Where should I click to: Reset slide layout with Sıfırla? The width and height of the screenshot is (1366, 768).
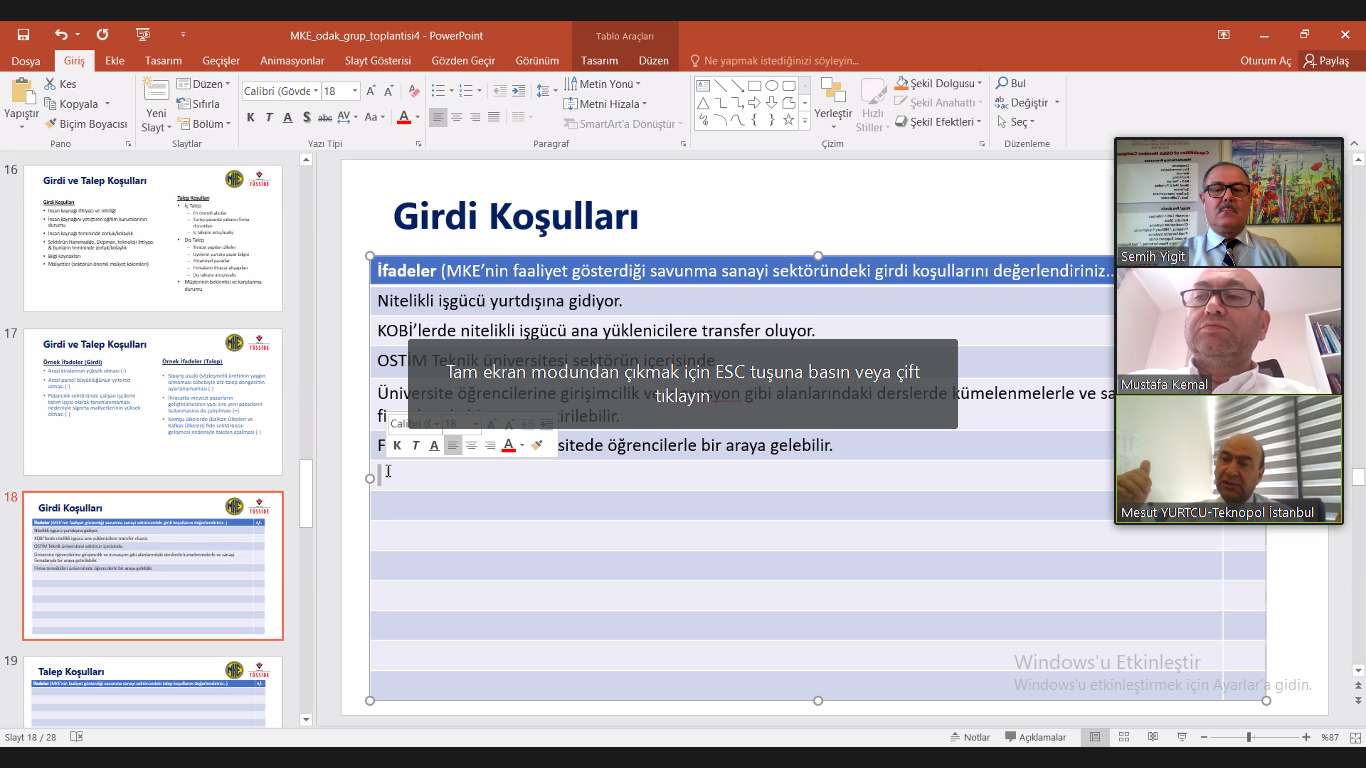198,104
